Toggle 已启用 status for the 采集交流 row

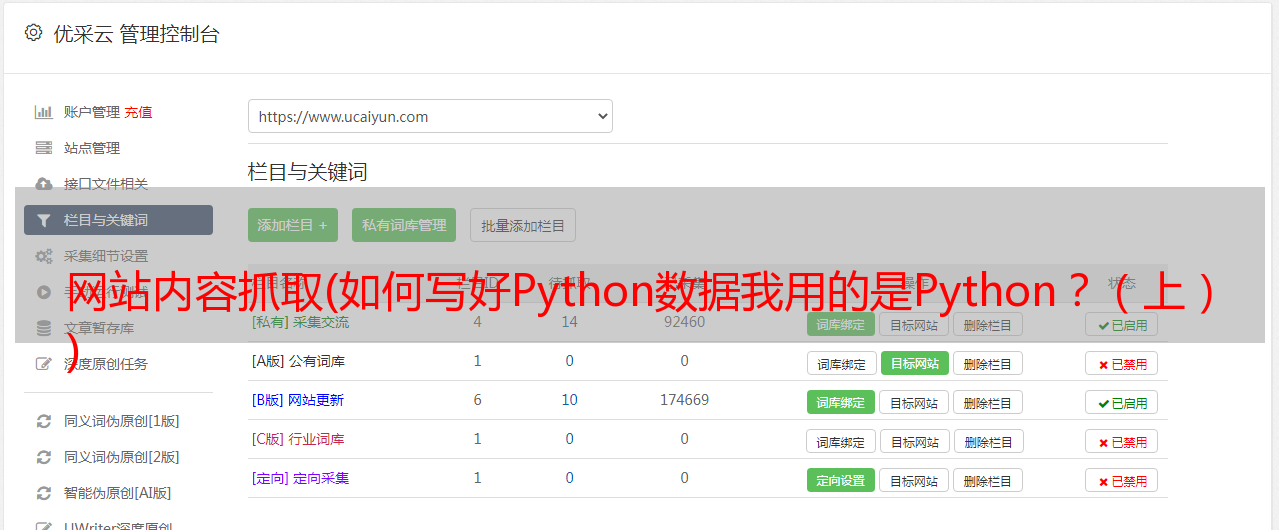(1122, 324)
